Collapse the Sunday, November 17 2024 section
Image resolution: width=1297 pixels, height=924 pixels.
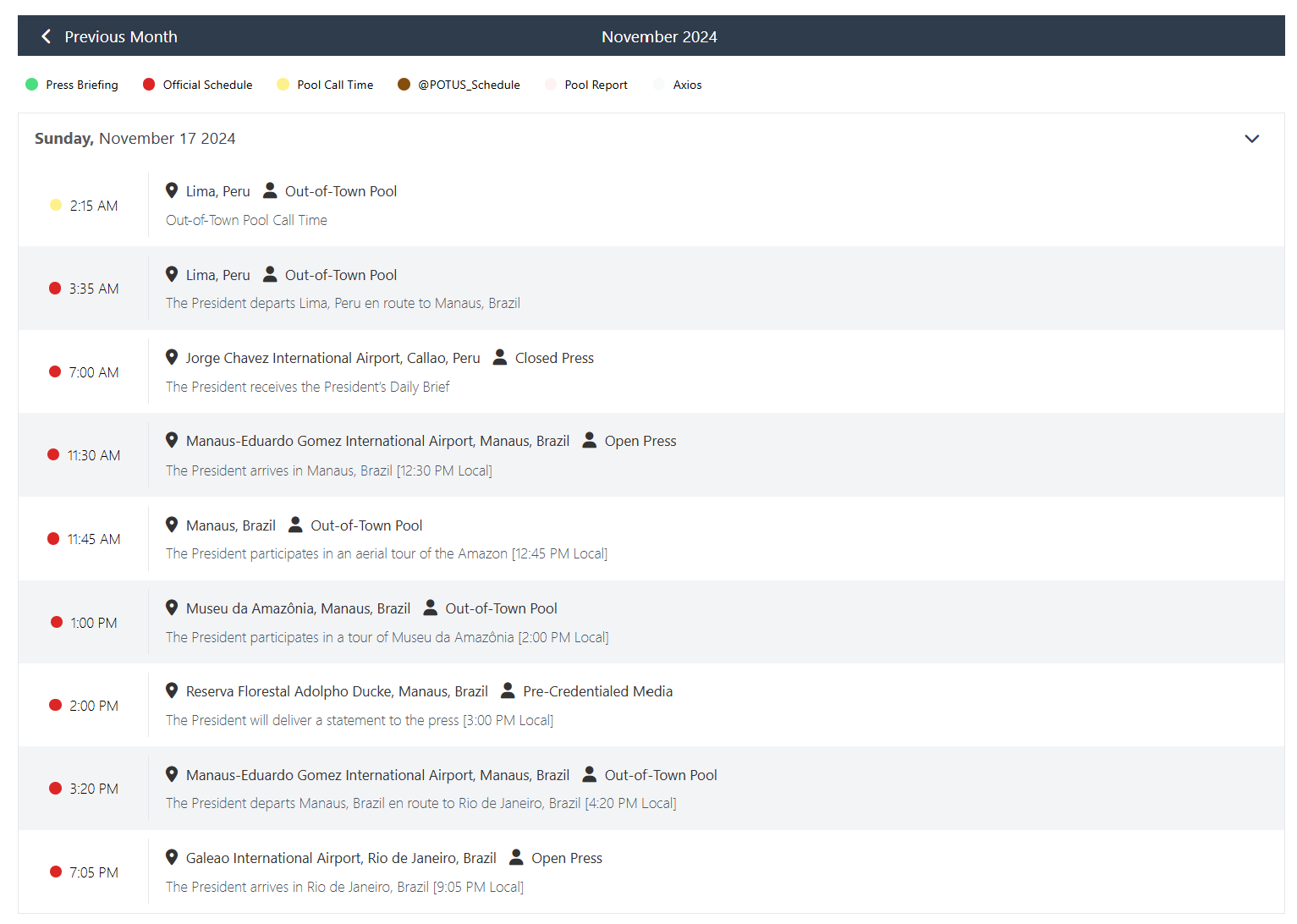click(x=1252, y=139)
